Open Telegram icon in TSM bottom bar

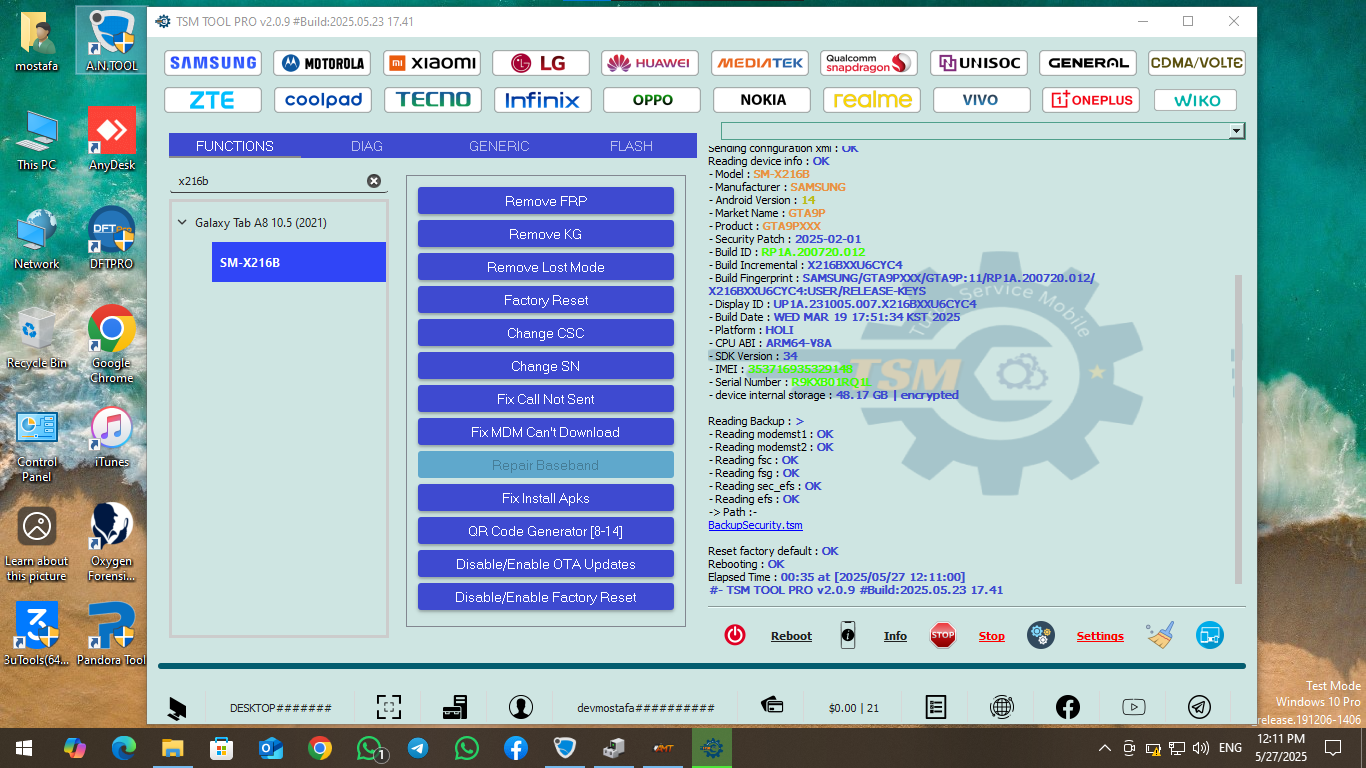coord(1199,707)
